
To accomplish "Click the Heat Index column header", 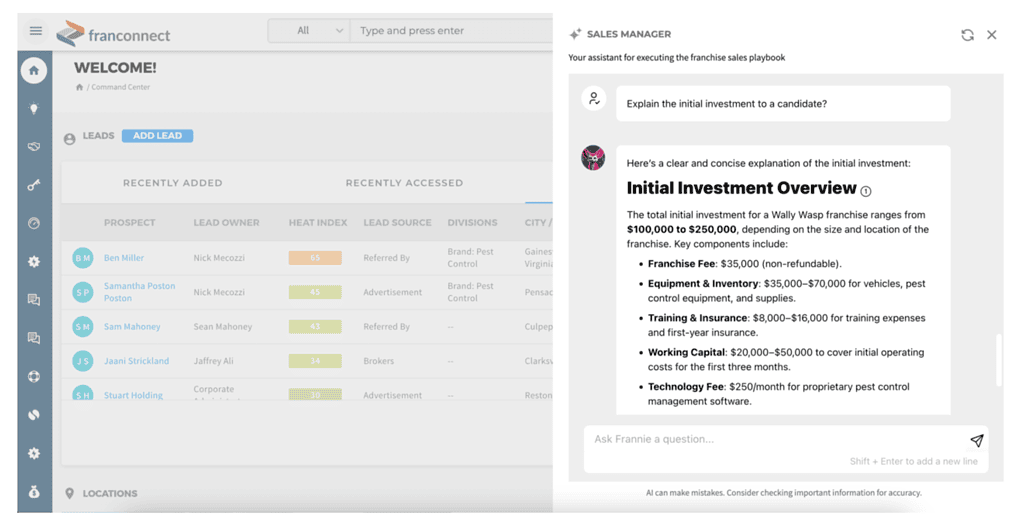I will [x=318, y=222].
